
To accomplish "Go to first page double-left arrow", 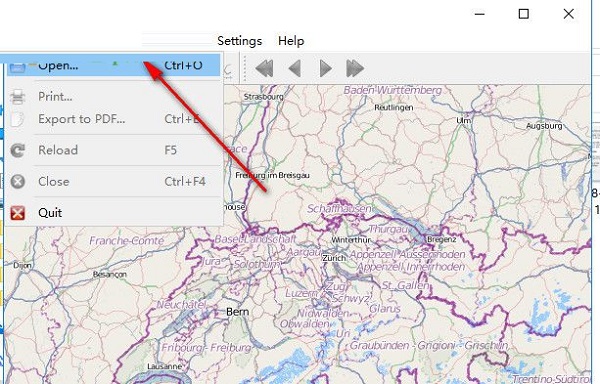I will pos(264,68).
